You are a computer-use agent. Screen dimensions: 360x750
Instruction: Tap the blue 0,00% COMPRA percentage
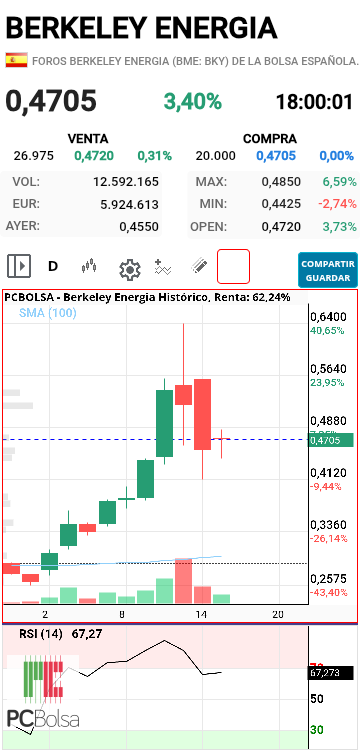337,155
